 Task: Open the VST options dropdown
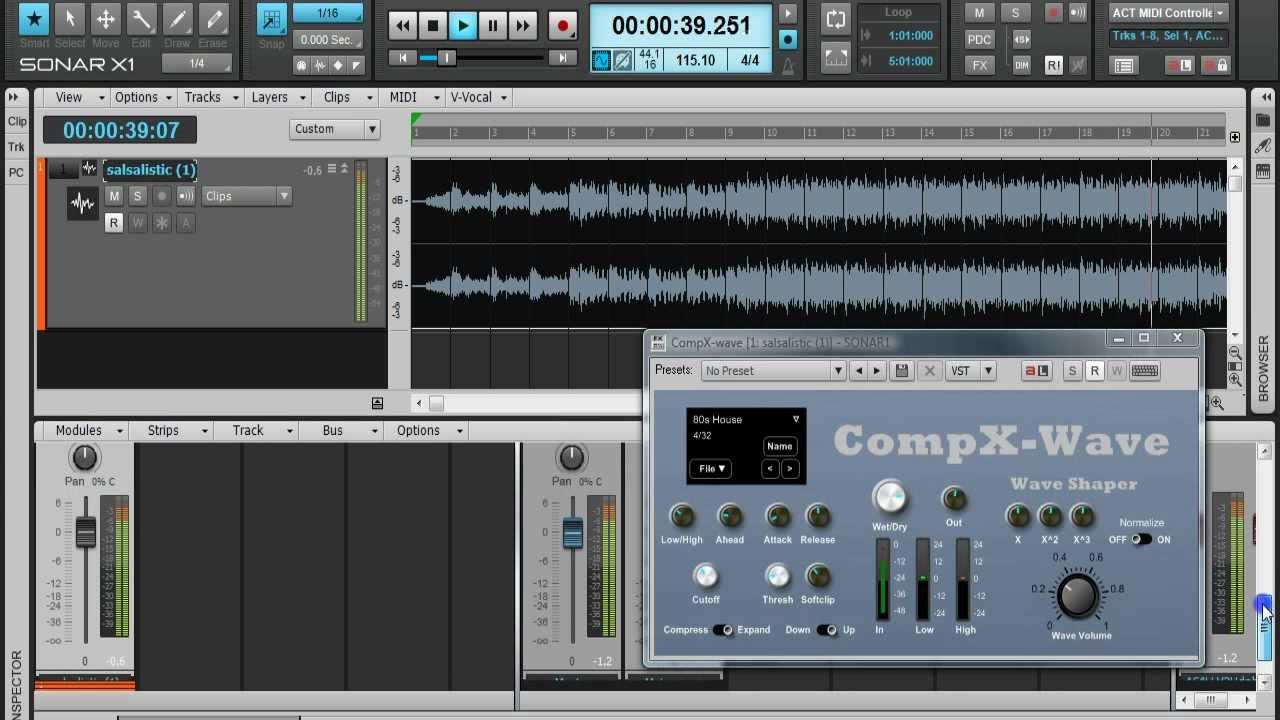coord(971,371)
